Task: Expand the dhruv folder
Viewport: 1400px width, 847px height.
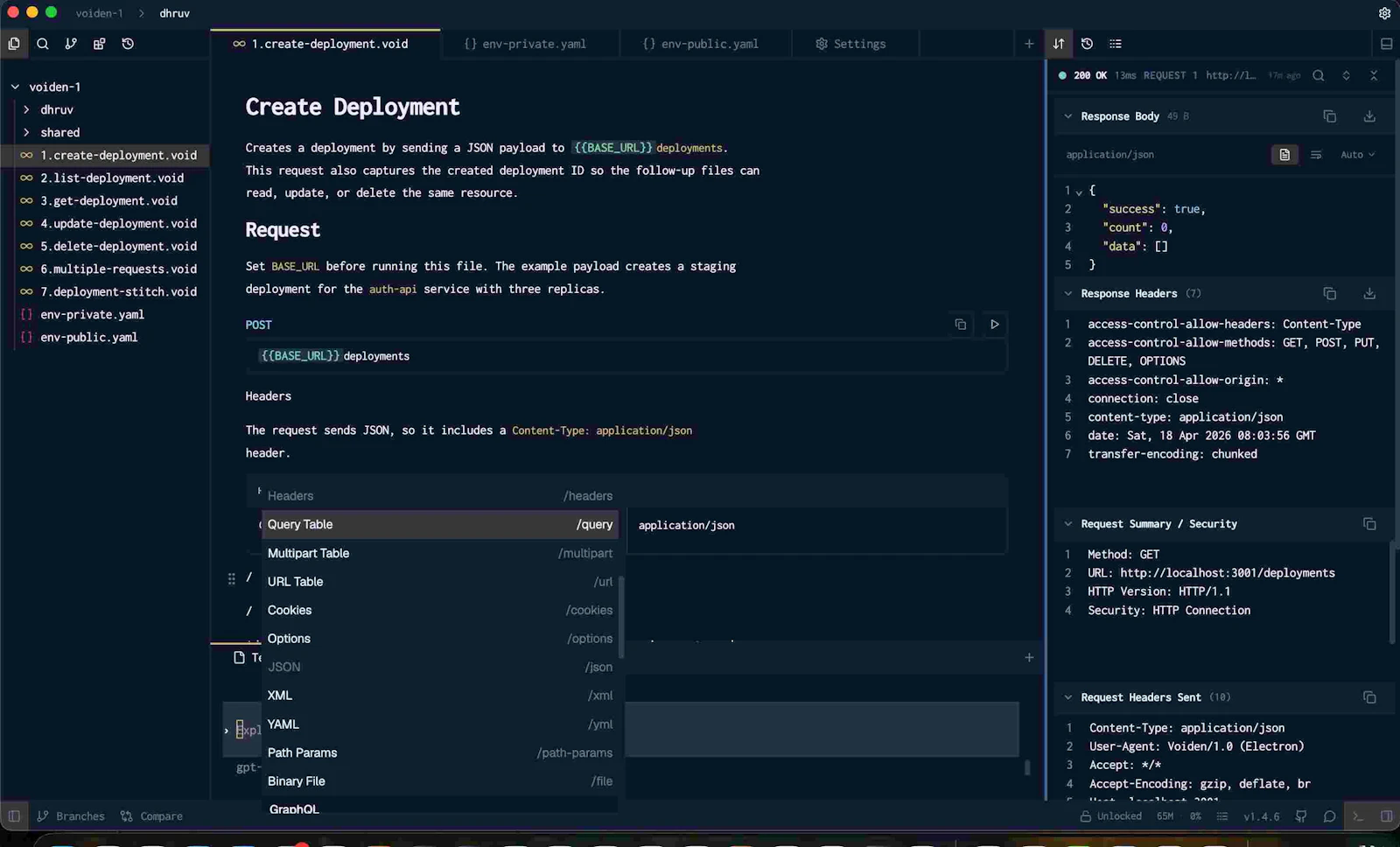Action: 26,109
